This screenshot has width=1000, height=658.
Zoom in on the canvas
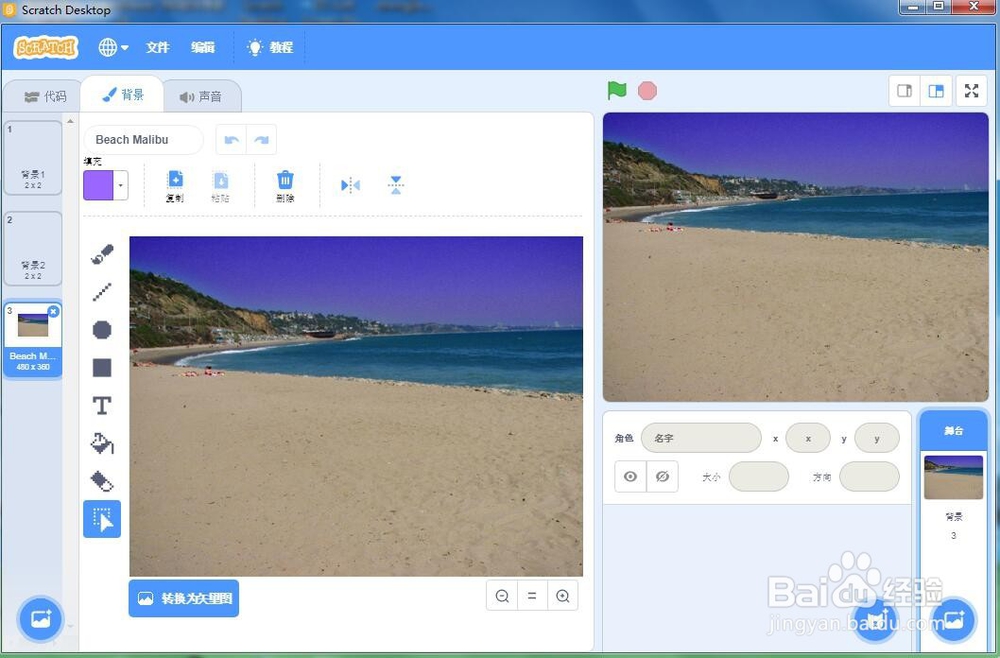pos(562,596)
